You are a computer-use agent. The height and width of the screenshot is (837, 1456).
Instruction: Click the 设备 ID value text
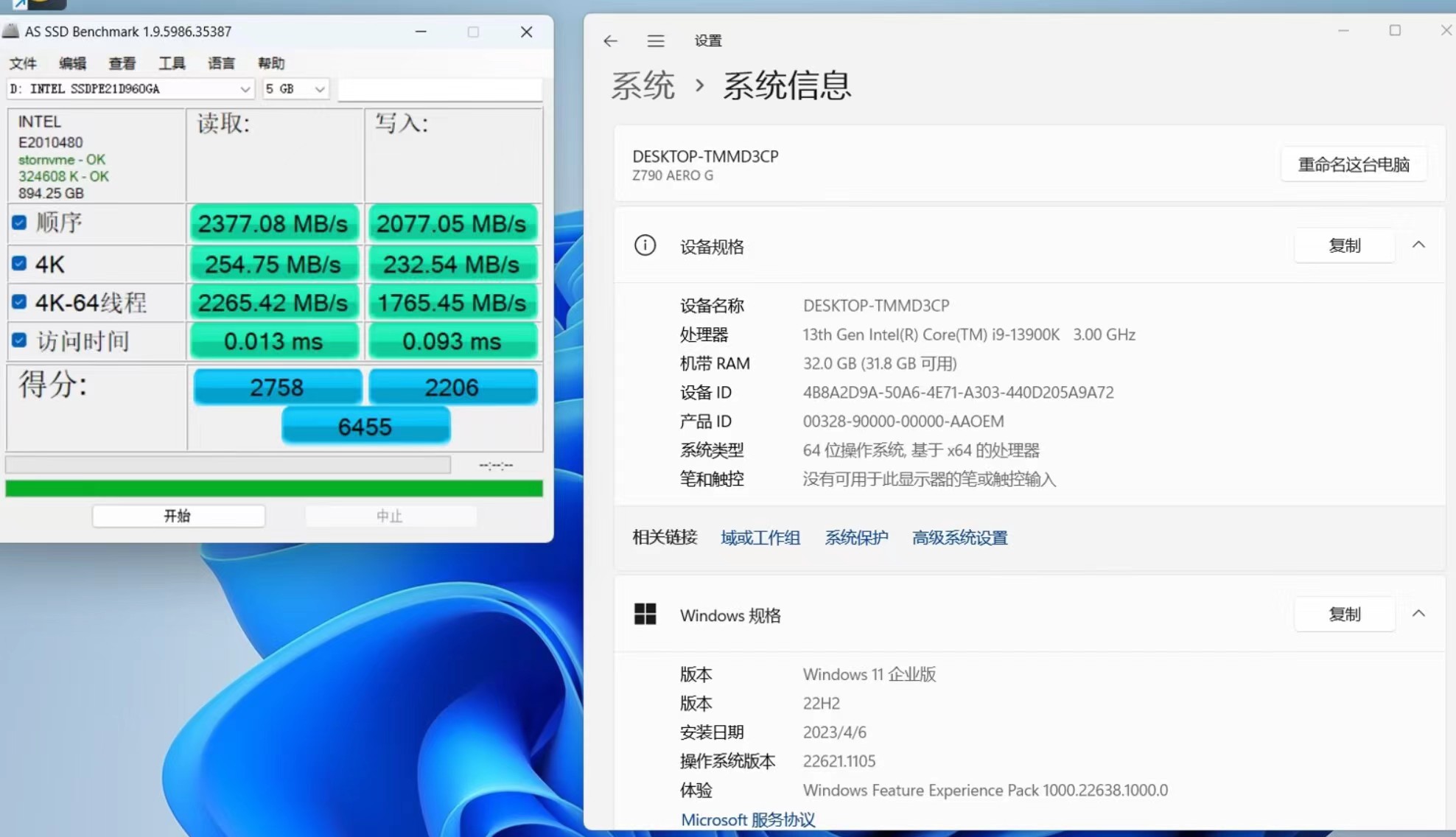coord(958,392)
